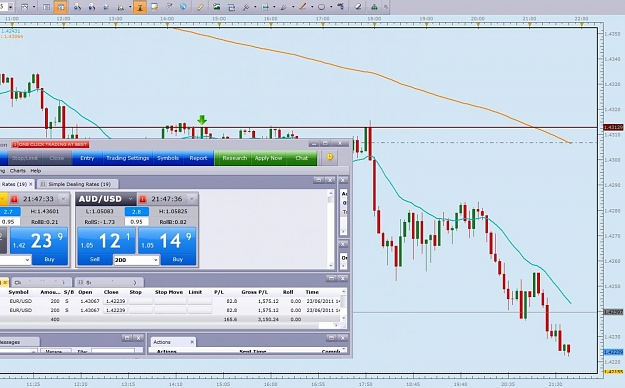Open the Help menu
The width and height of the screenshot is (625, 388).
[36, 171]
